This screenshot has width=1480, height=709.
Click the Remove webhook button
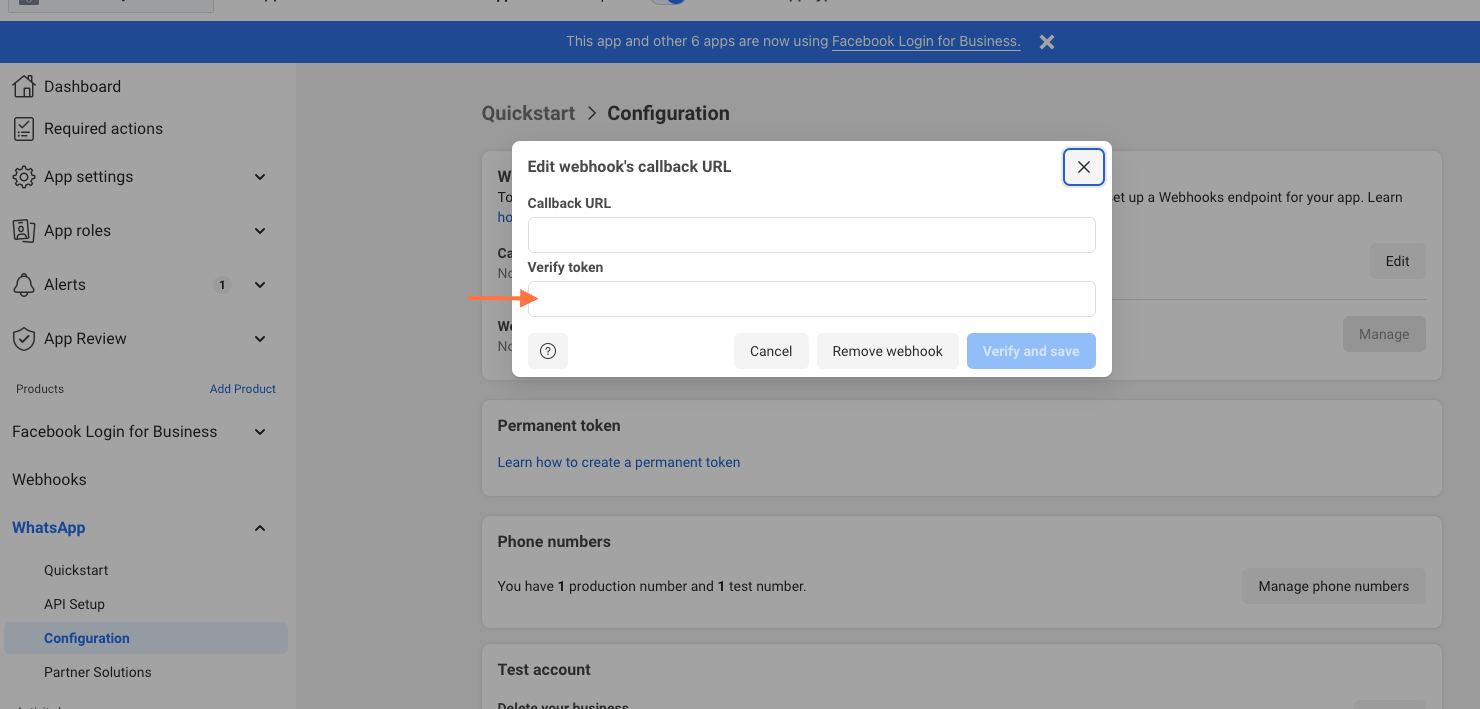click(888, 351)
